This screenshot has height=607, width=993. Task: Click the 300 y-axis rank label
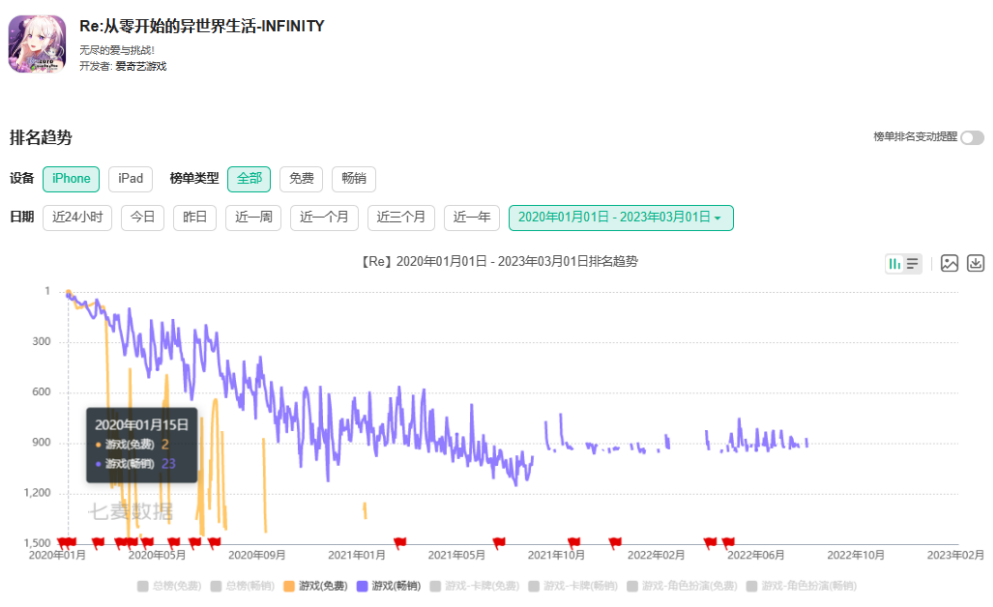pyautogui.click(x=41, y=342)
